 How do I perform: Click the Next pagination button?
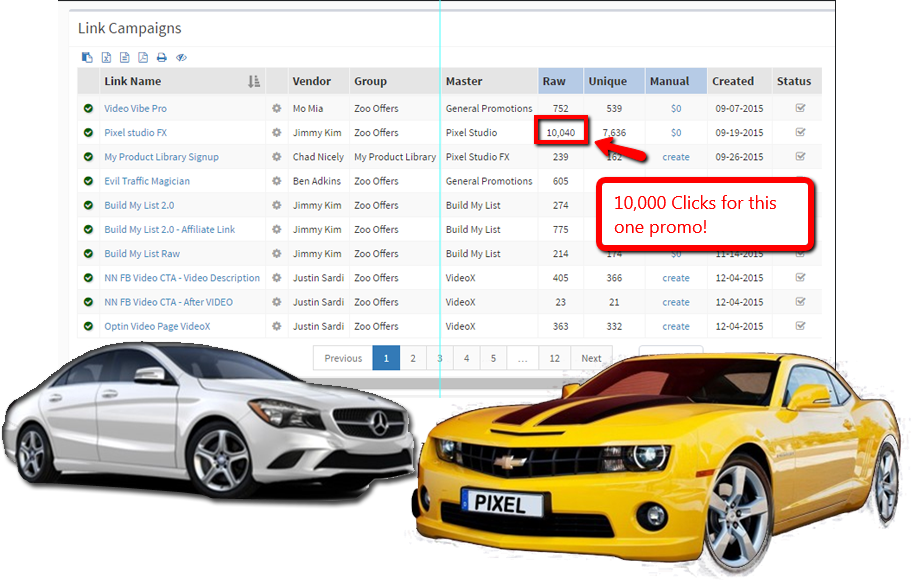point(591,358)
